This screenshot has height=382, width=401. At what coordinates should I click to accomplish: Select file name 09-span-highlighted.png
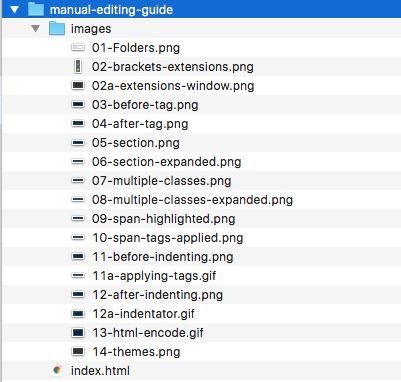pyautogui.click(x=164, y=219)
